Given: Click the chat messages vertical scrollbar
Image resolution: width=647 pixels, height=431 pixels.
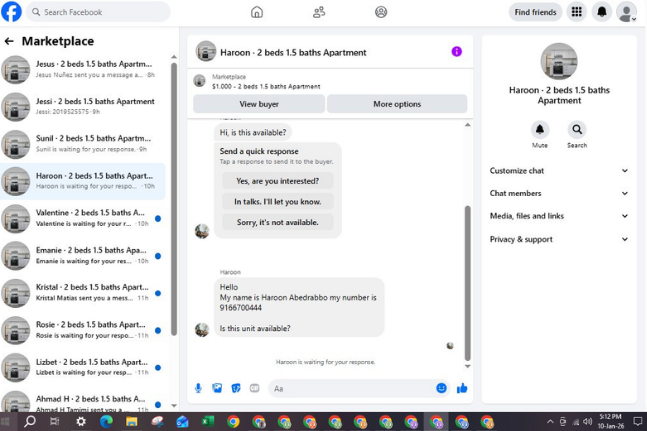Looking at the screenshot, I should (468, 283).
